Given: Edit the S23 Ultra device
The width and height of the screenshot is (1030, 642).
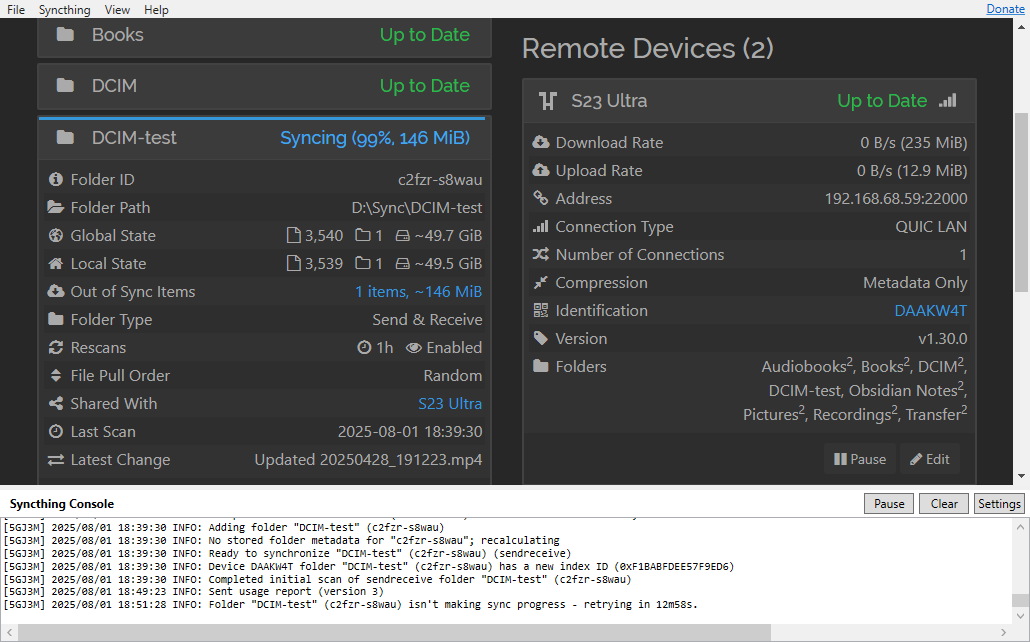Looking at the screenshot, I should pos(929,459).
